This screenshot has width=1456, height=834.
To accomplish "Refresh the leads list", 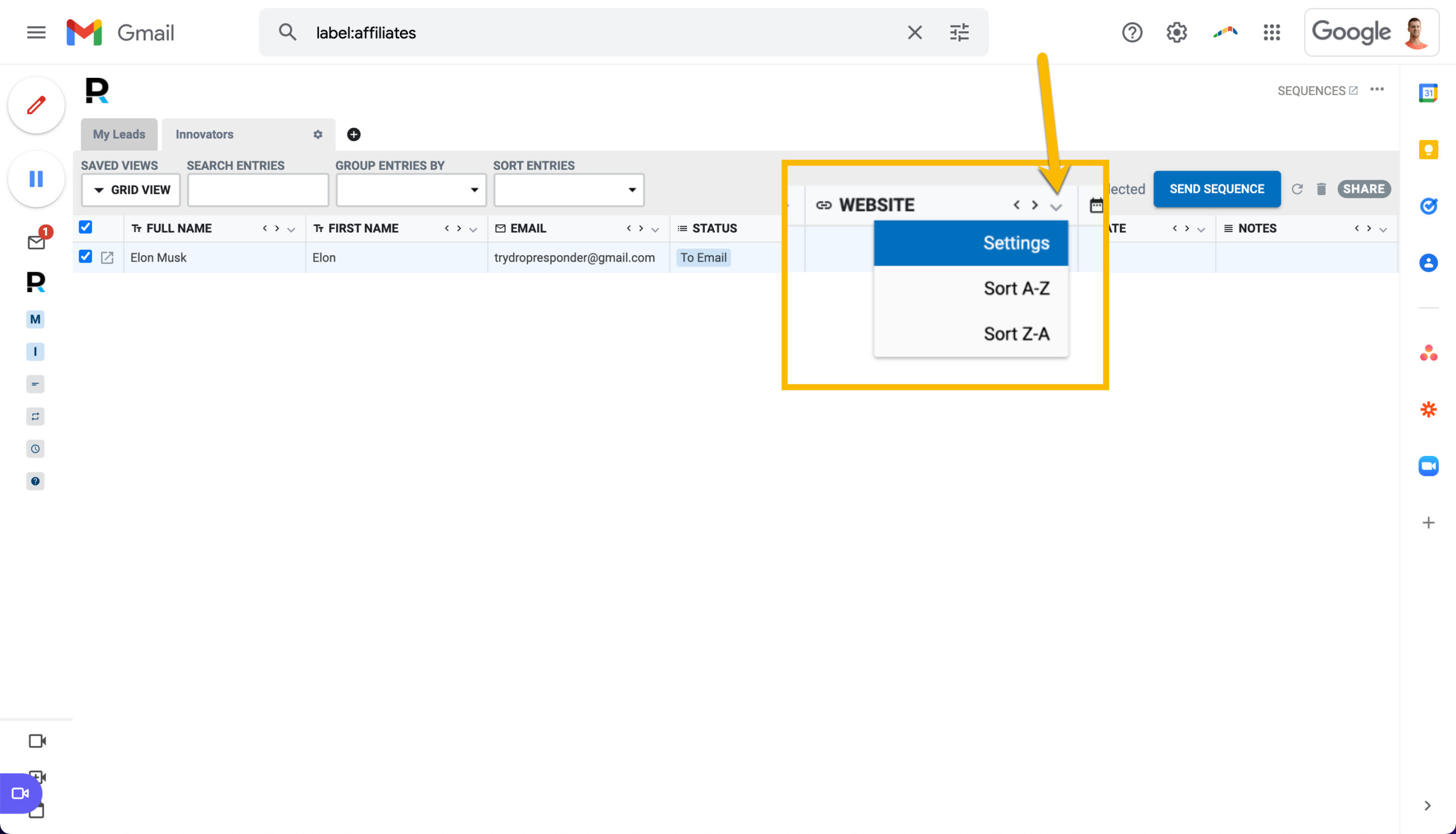I will click(x=1297, y=189).
